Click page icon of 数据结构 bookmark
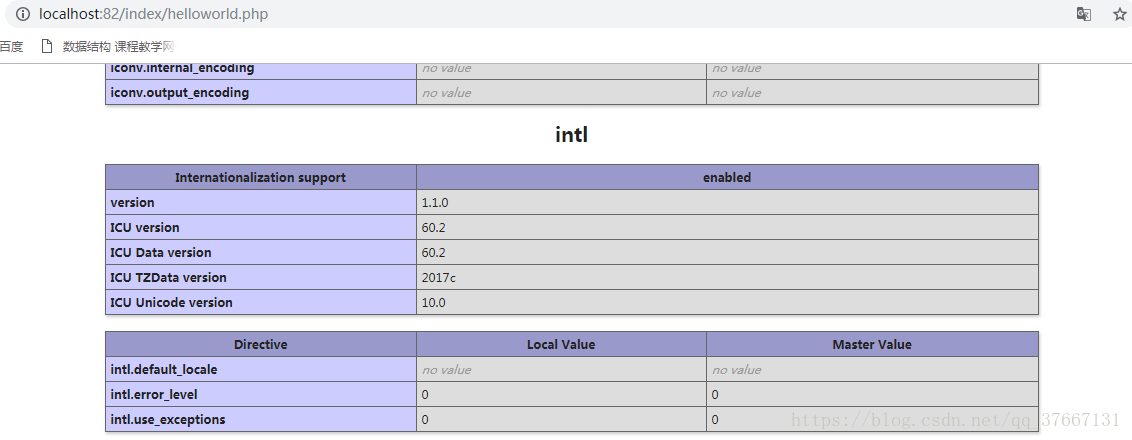The image size is (1132, 440). (47, 47)
